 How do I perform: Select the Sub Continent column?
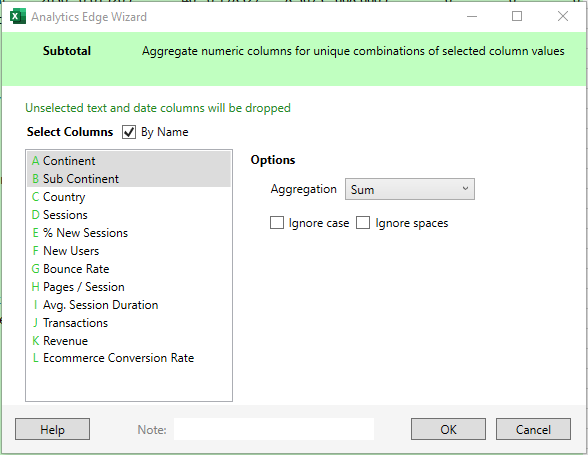click(x=129, y=179)
